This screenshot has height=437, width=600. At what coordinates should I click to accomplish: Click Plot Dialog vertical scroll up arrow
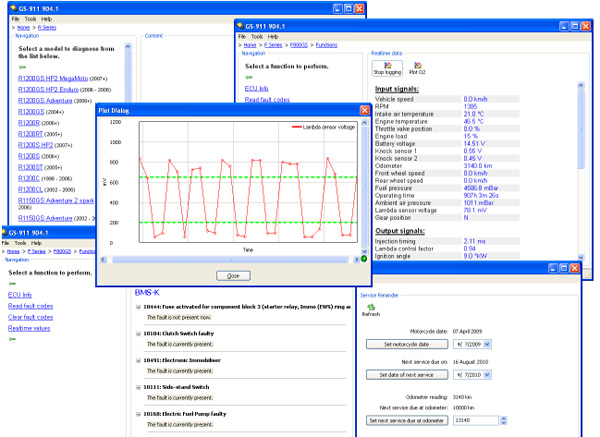(364, 122)
